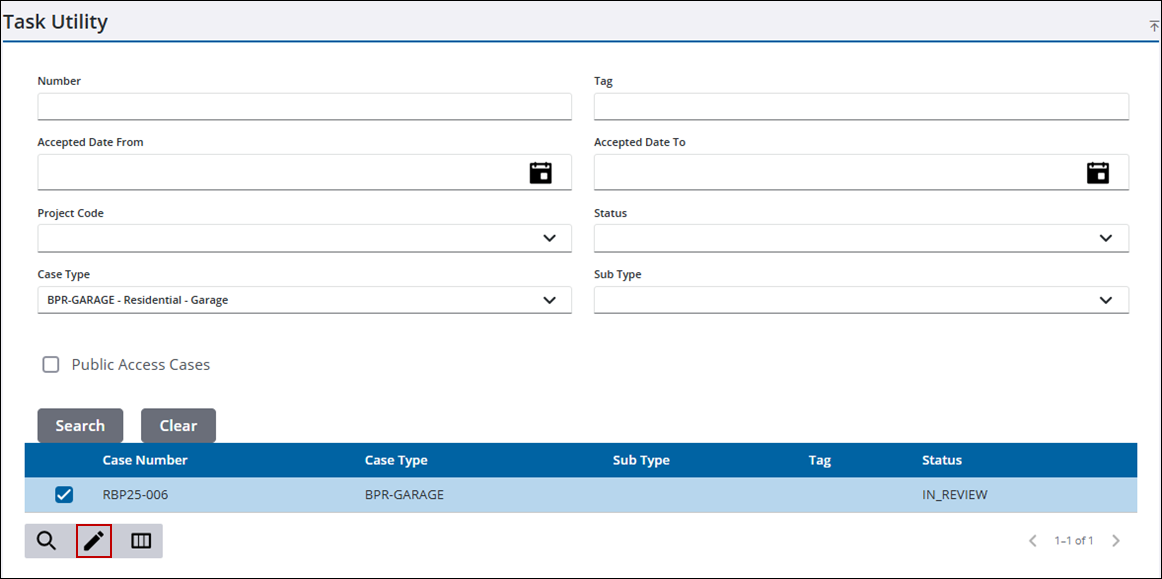Collapse the Task Utility panel
Viewport: 1162px width, 579px height.
(1154, 26)
